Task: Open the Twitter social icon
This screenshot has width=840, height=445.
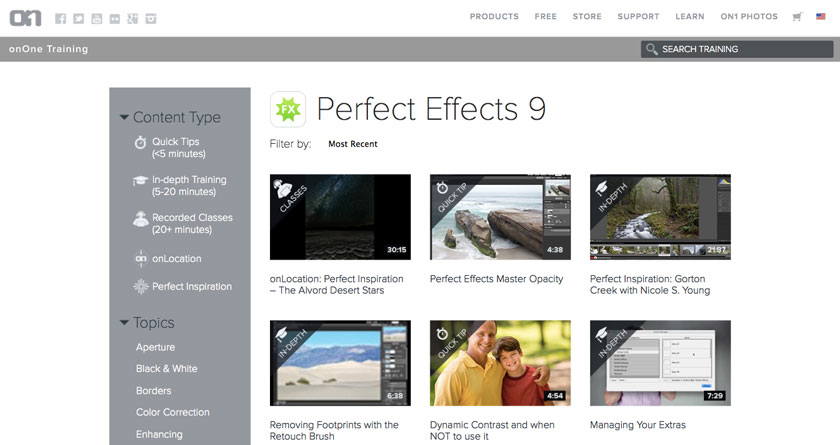Action: pos(79,19)
